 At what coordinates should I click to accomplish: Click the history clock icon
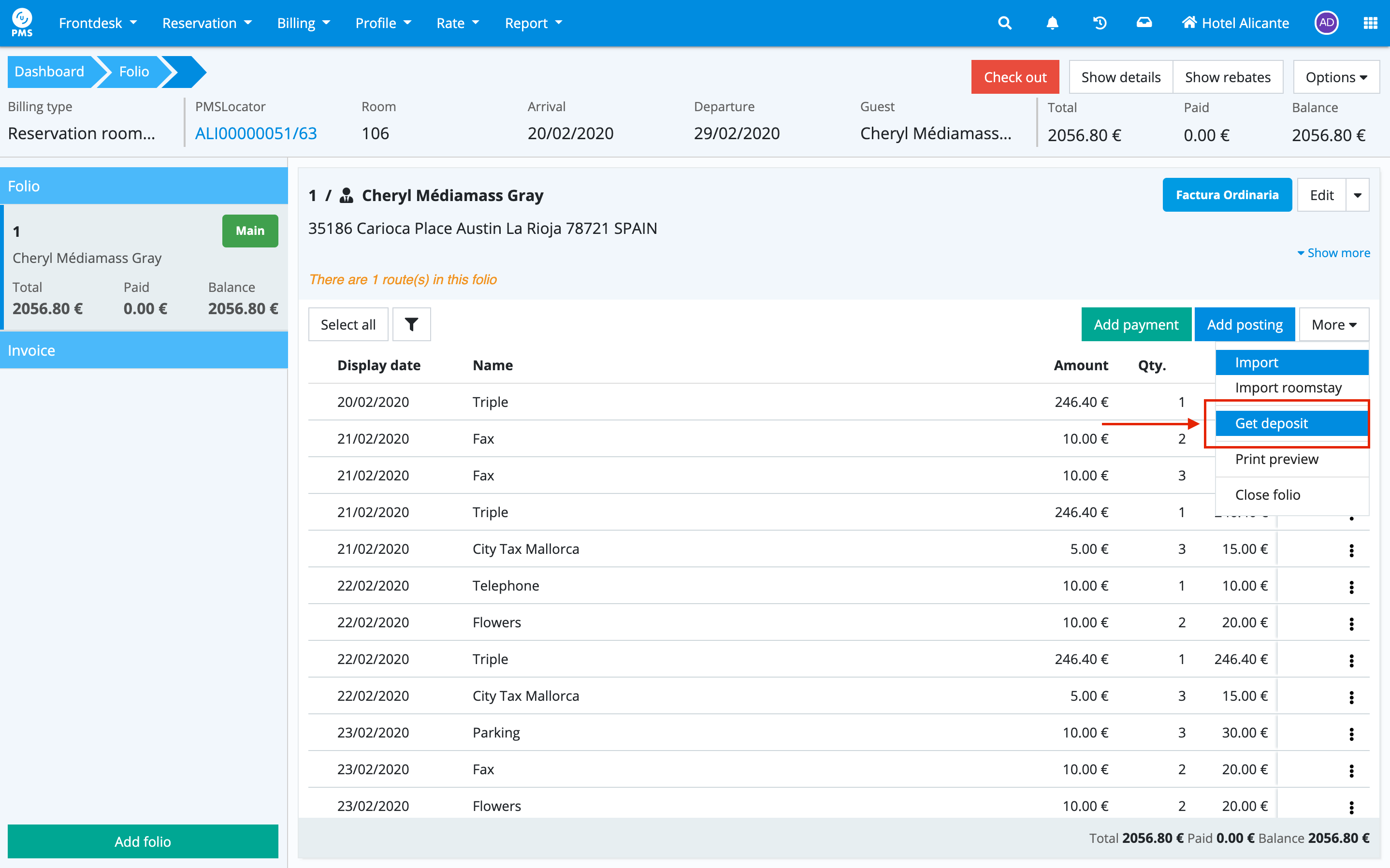pos(1100,23)
